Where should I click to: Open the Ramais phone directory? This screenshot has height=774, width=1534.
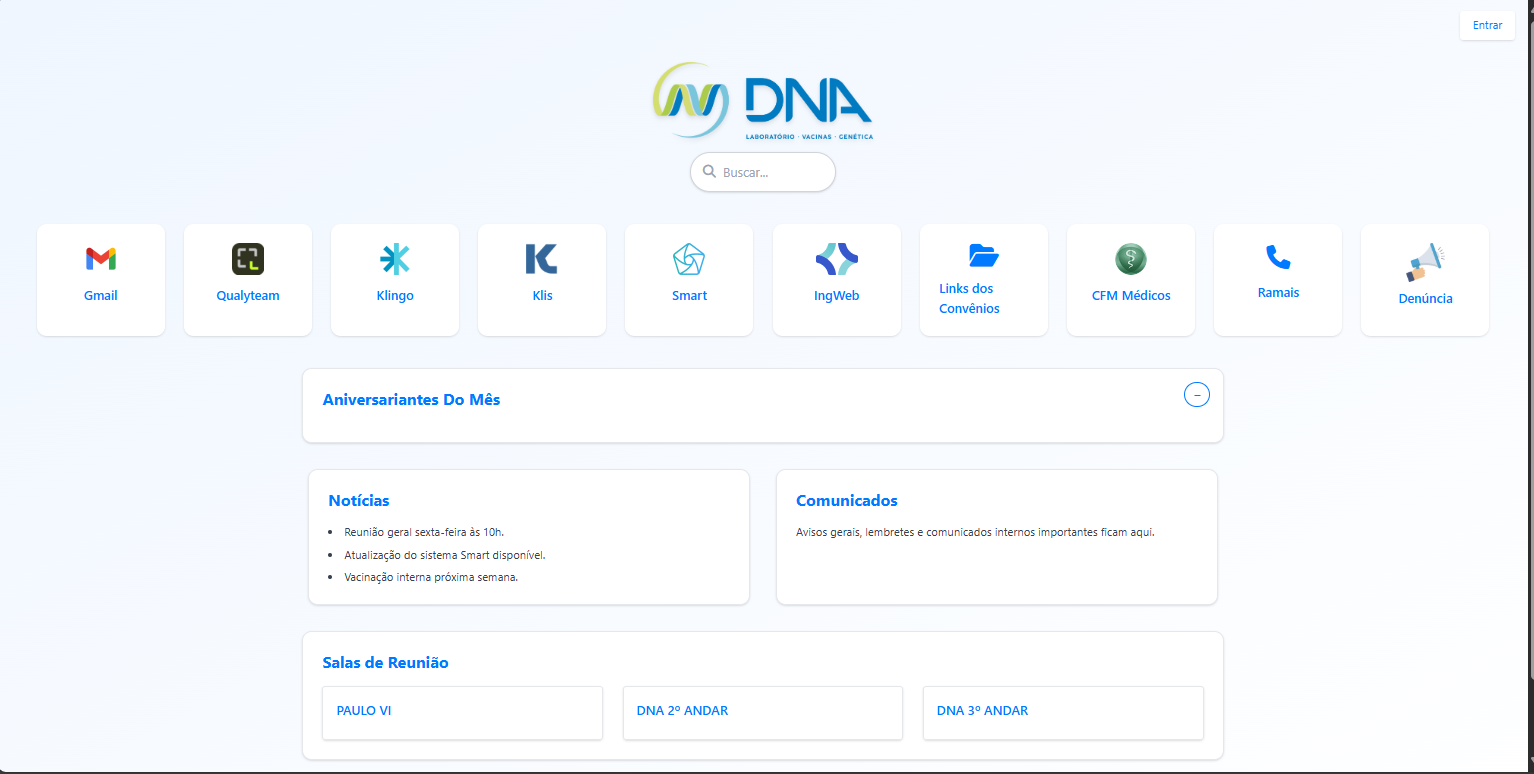pyautogui.click(x=1277, y=279)
